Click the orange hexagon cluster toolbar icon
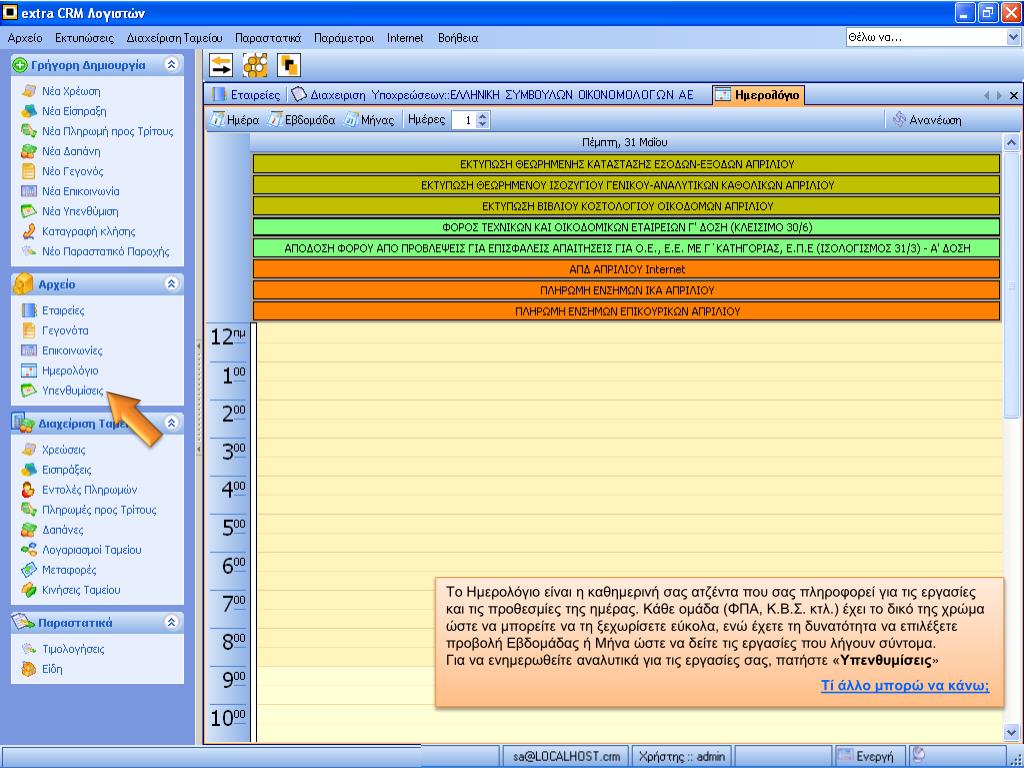The width and height of the screenshot is (1024, 768). (x=255, y=65)
